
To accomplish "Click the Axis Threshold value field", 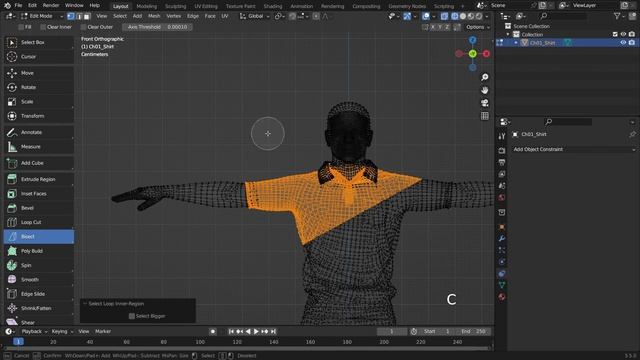I will click(158, 27).
